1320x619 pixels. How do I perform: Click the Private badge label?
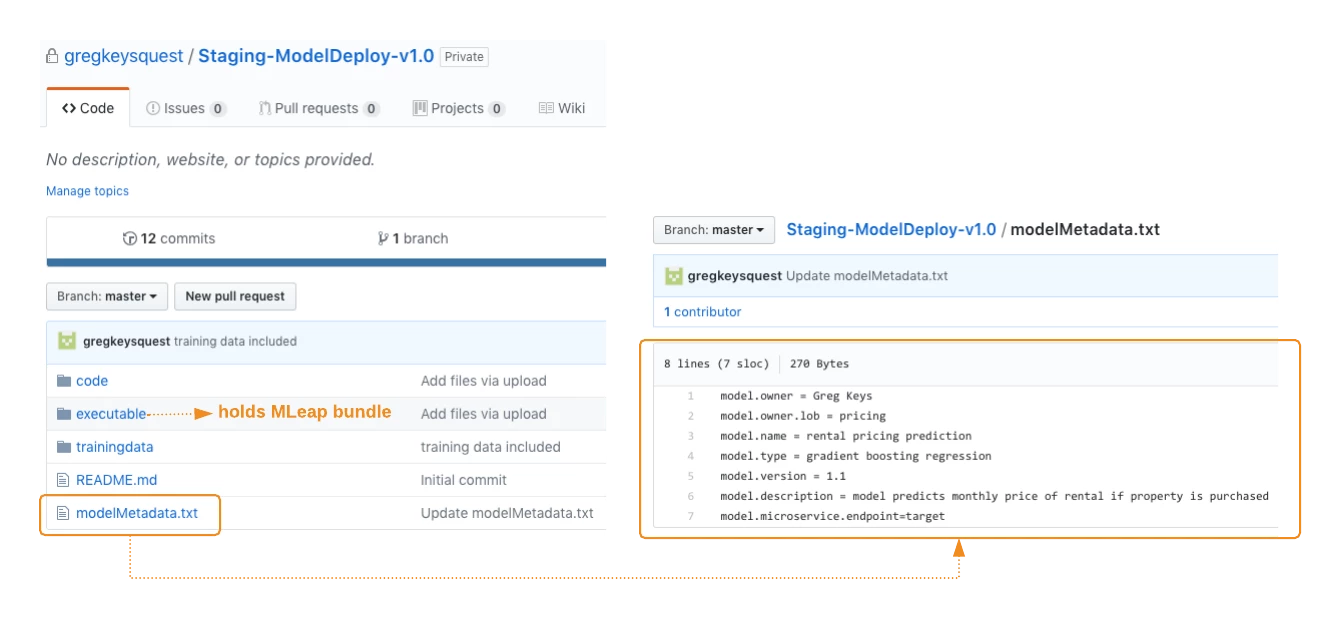[464, 57]
